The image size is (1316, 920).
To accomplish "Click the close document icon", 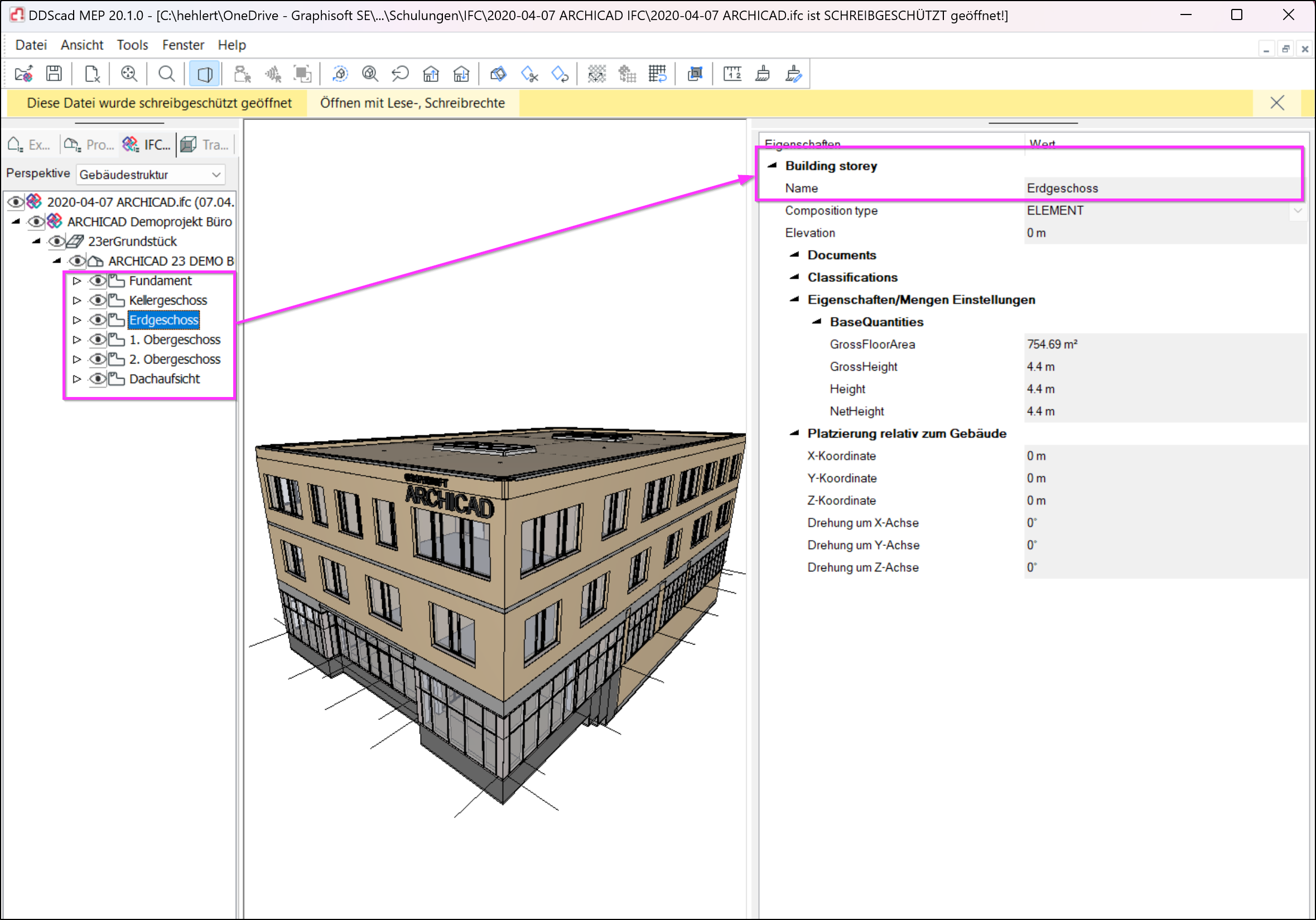I will coord(91,74).
